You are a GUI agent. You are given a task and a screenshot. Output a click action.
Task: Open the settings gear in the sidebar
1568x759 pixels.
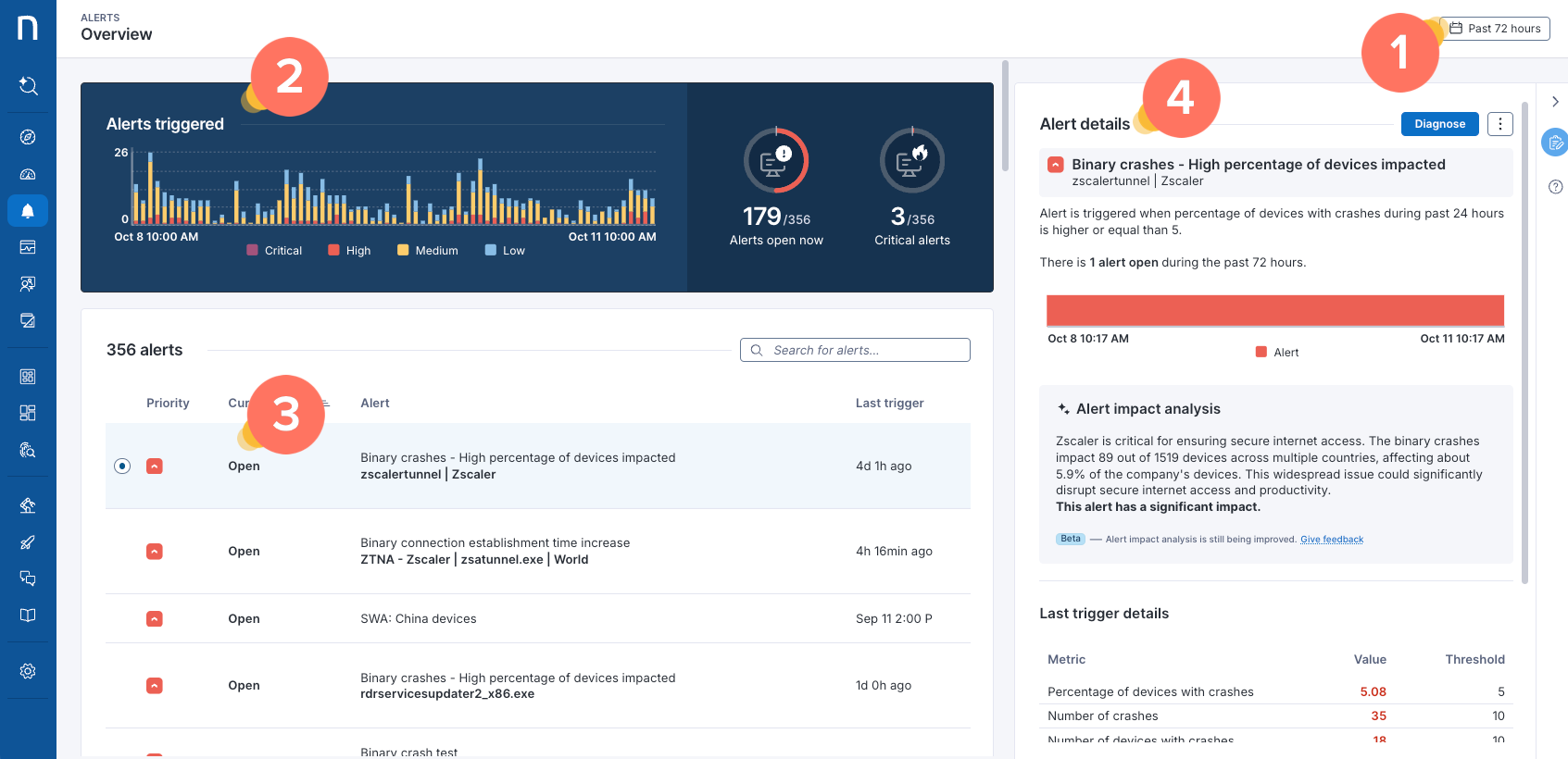(28, 671)
